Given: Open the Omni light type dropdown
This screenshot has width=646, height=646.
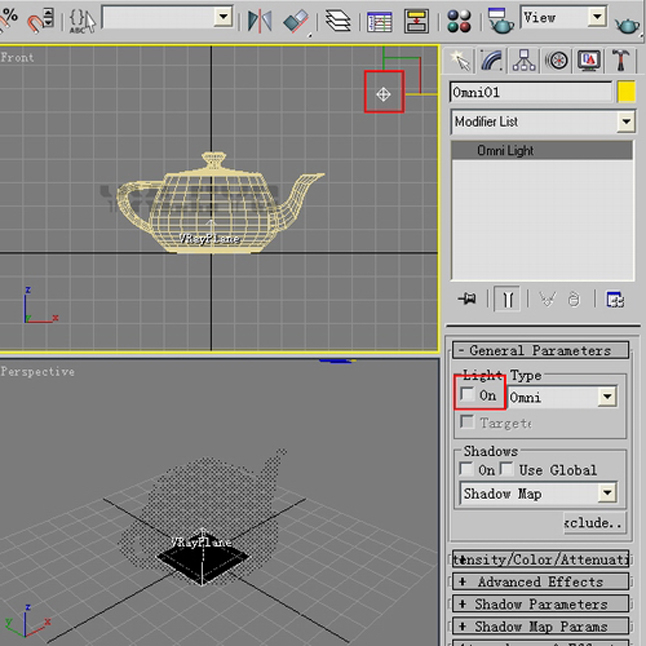Looking at the screenshot, I should tap(562, 397).
